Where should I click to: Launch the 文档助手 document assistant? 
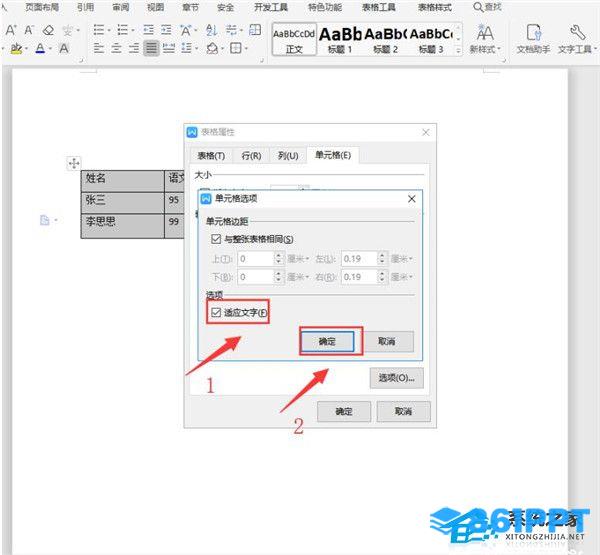click(533, 39)
